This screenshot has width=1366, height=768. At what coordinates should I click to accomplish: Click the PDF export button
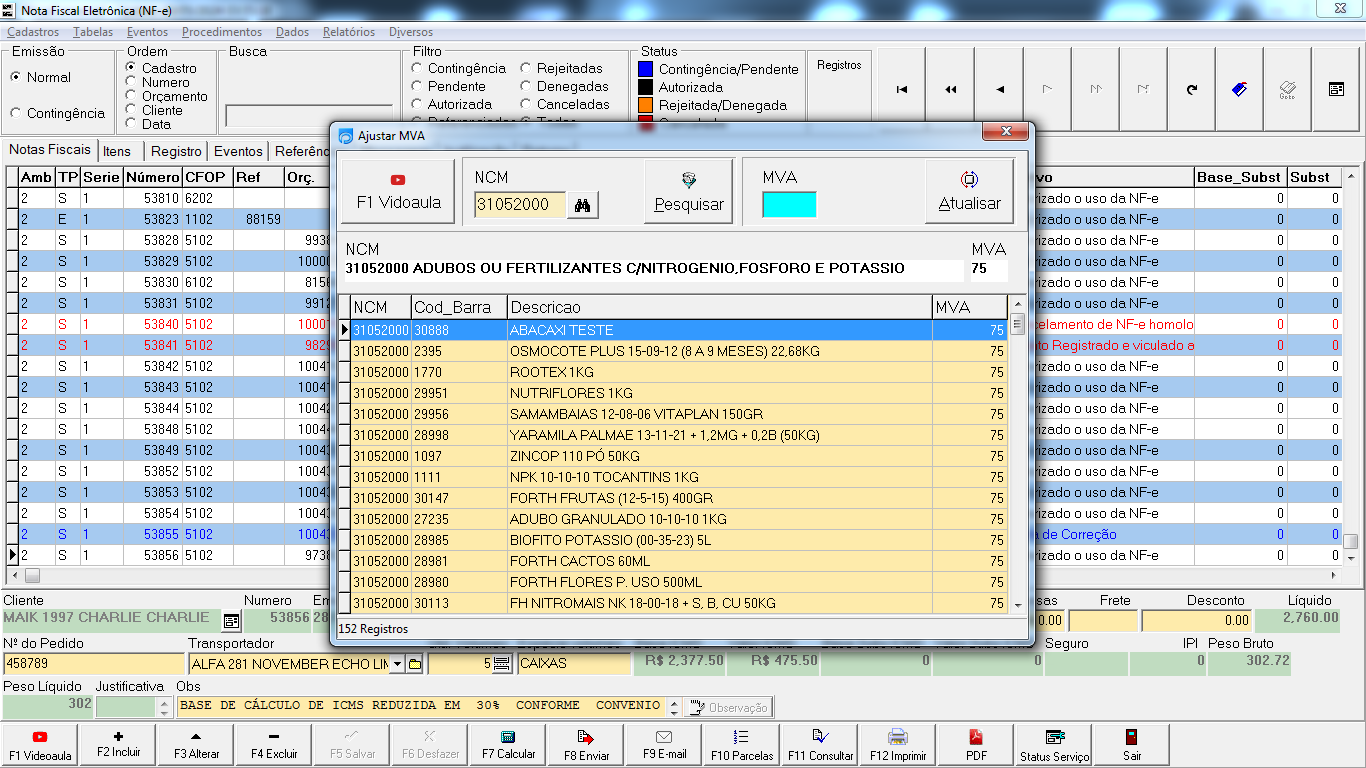[976, 746]
